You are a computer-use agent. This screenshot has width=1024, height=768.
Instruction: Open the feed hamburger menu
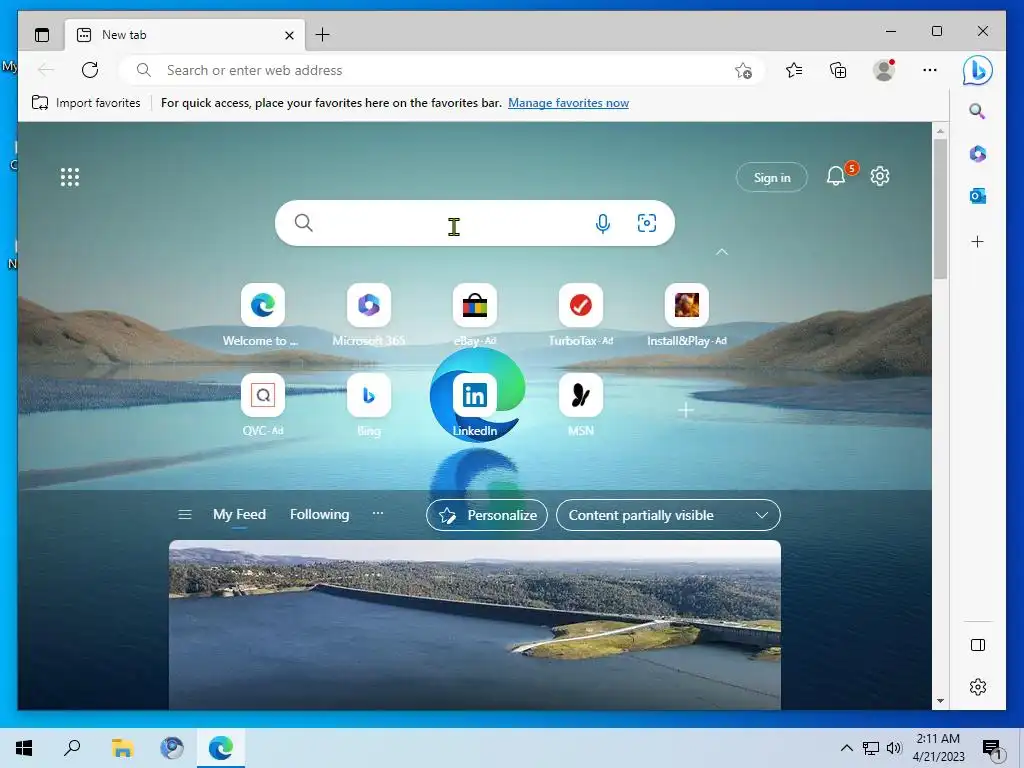[185, 515]
